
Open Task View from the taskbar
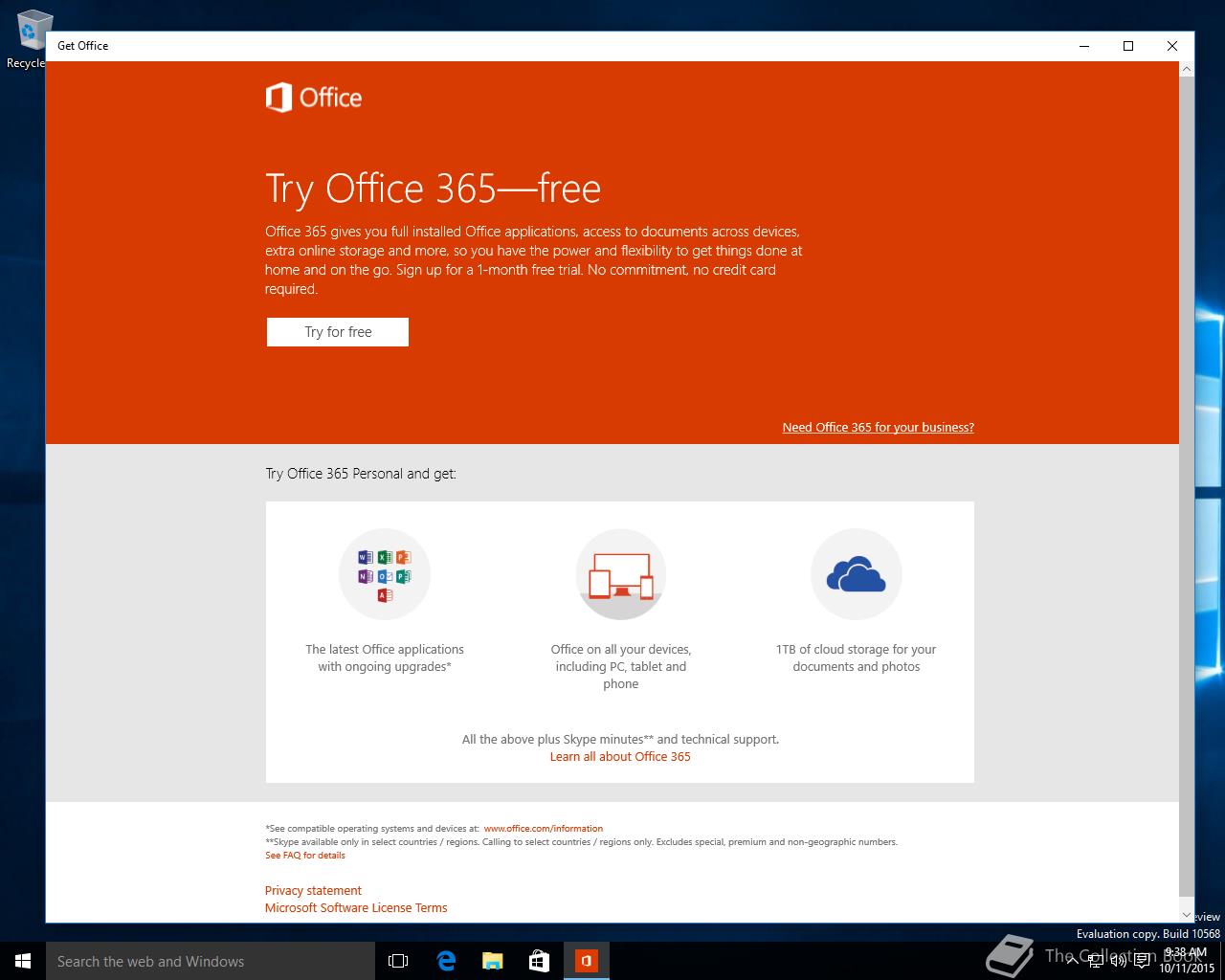(x=398, y=961)
